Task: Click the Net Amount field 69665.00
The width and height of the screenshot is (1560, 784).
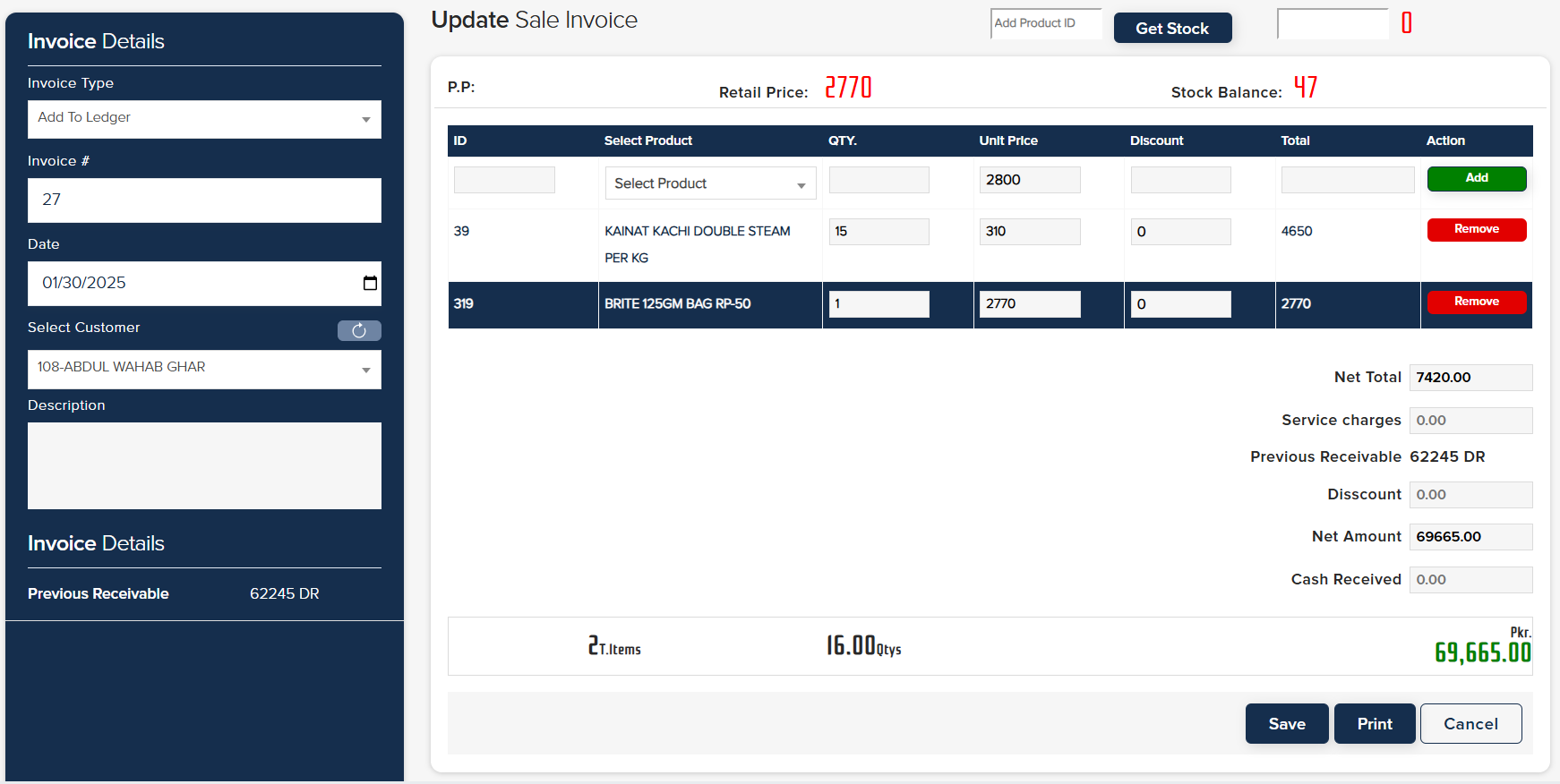Action: (x=1470, y=537)
